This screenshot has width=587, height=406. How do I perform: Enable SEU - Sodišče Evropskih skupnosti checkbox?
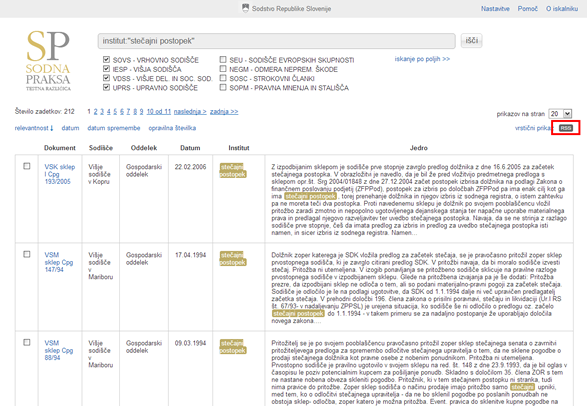223,59
